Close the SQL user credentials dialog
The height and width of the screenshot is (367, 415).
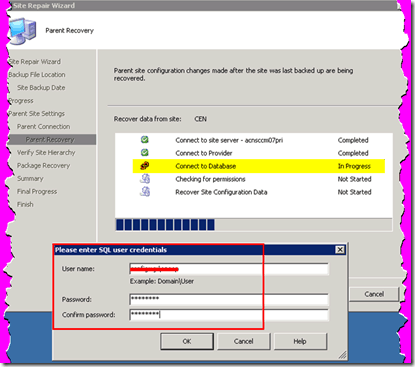[340, 250]
